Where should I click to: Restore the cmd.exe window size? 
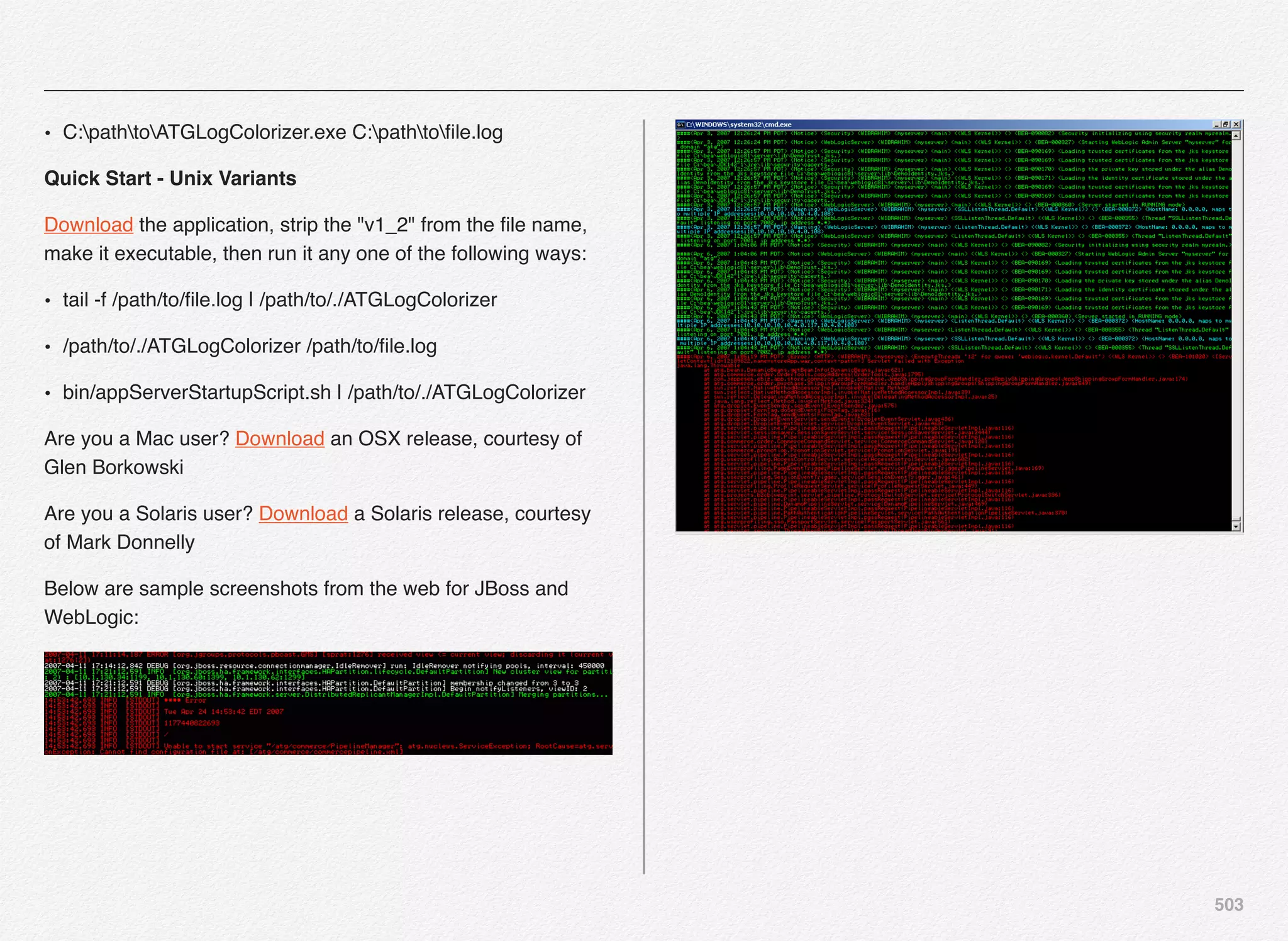[1226, 125]
